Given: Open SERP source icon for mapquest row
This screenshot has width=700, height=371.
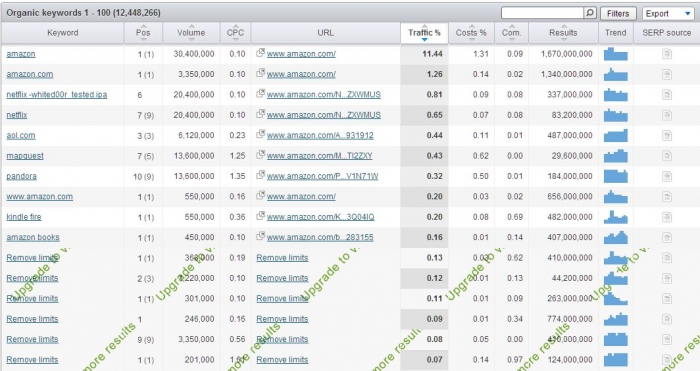Looking at the screenshot, I should (x=667, y=156).
